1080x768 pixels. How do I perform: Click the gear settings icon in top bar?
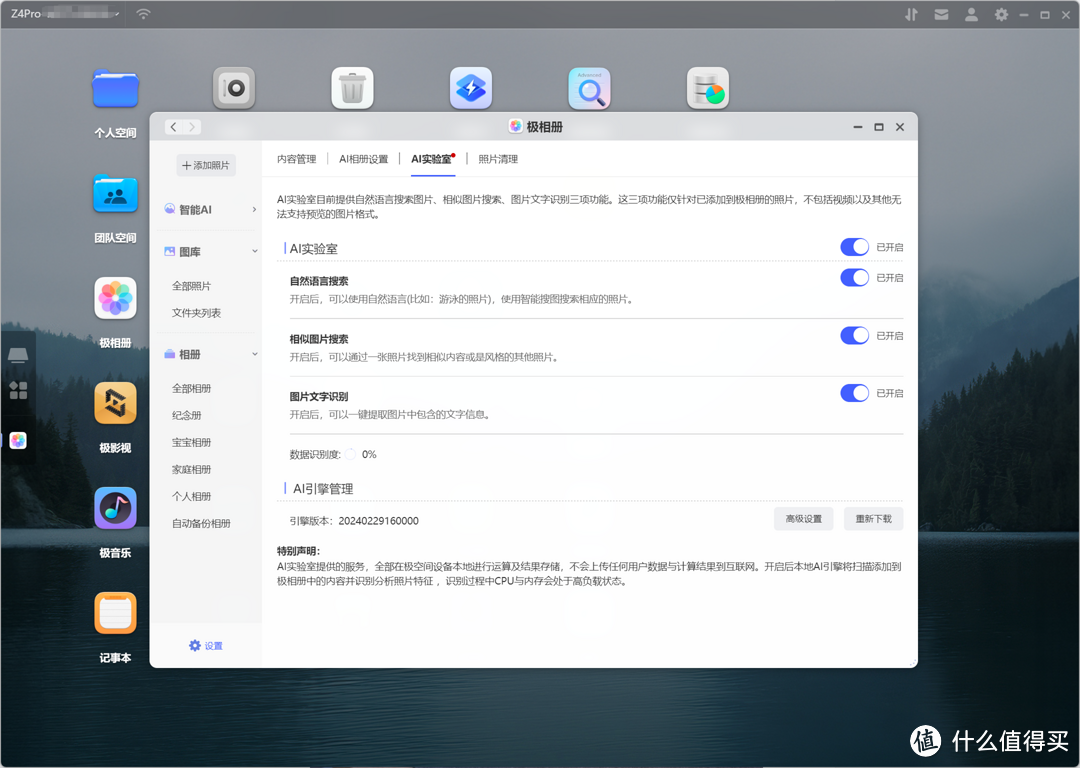point(1001,15)
